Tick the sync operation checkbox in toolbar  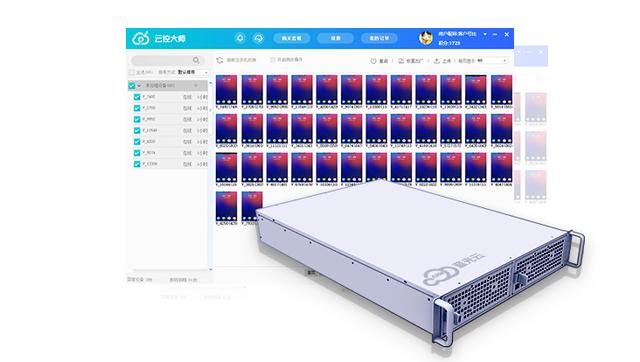click(x=273, y=60)
